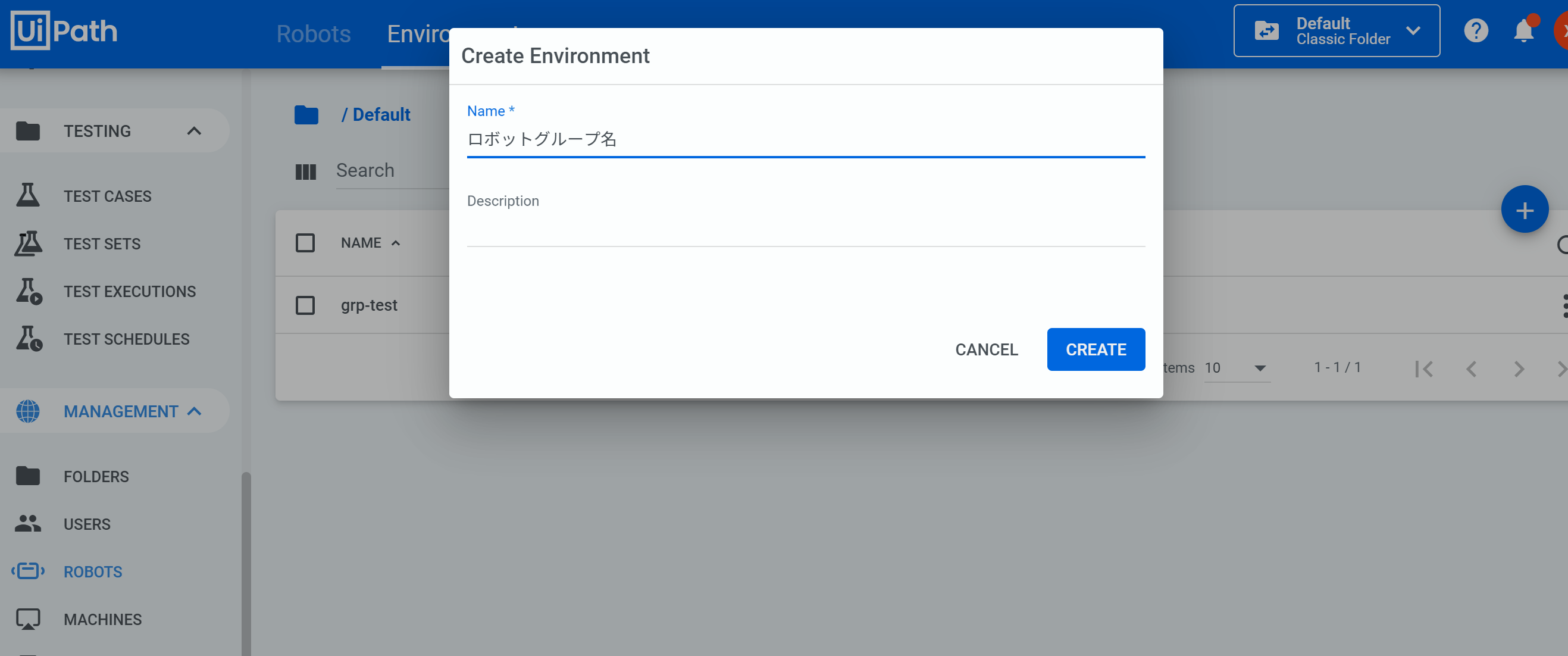
Task: Click the blue plus add button
Action: (1523, 210)
